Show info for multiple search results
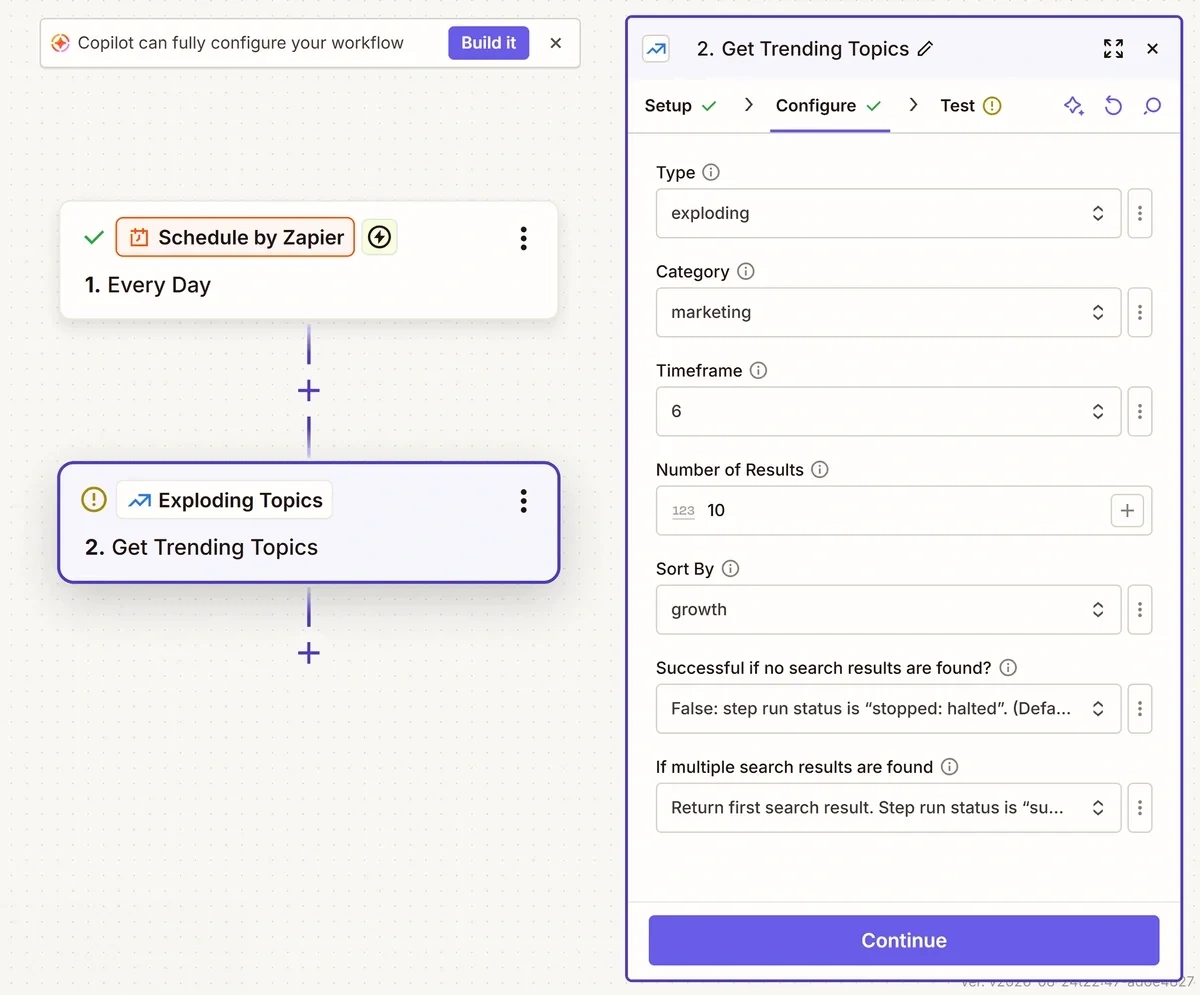Viewport: 1200px width, 995px height. tap(950, 766)
